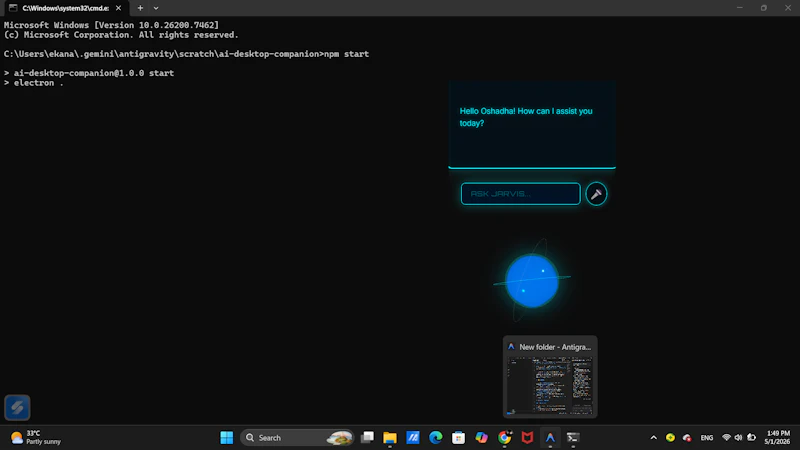
Task: Click the yellow-green tray icon
Action: pos(670,437)
